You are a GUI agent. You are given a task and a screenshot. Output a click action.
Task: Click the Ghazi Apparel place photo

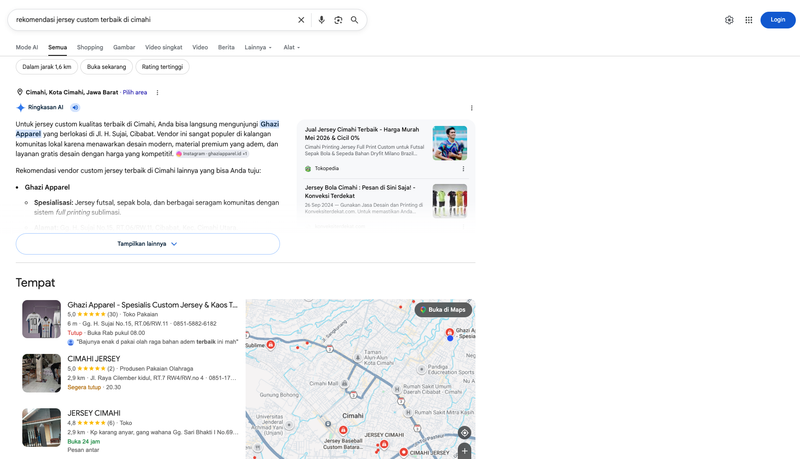coord(41,319)
